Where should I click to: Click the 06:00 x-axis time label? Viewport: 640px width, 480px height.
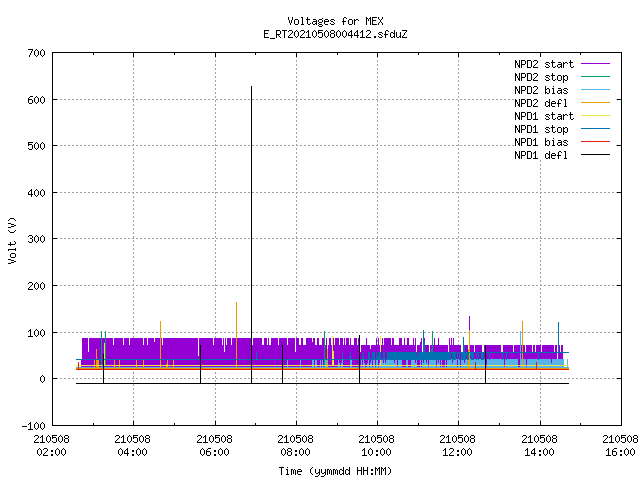tap(214, 452)
